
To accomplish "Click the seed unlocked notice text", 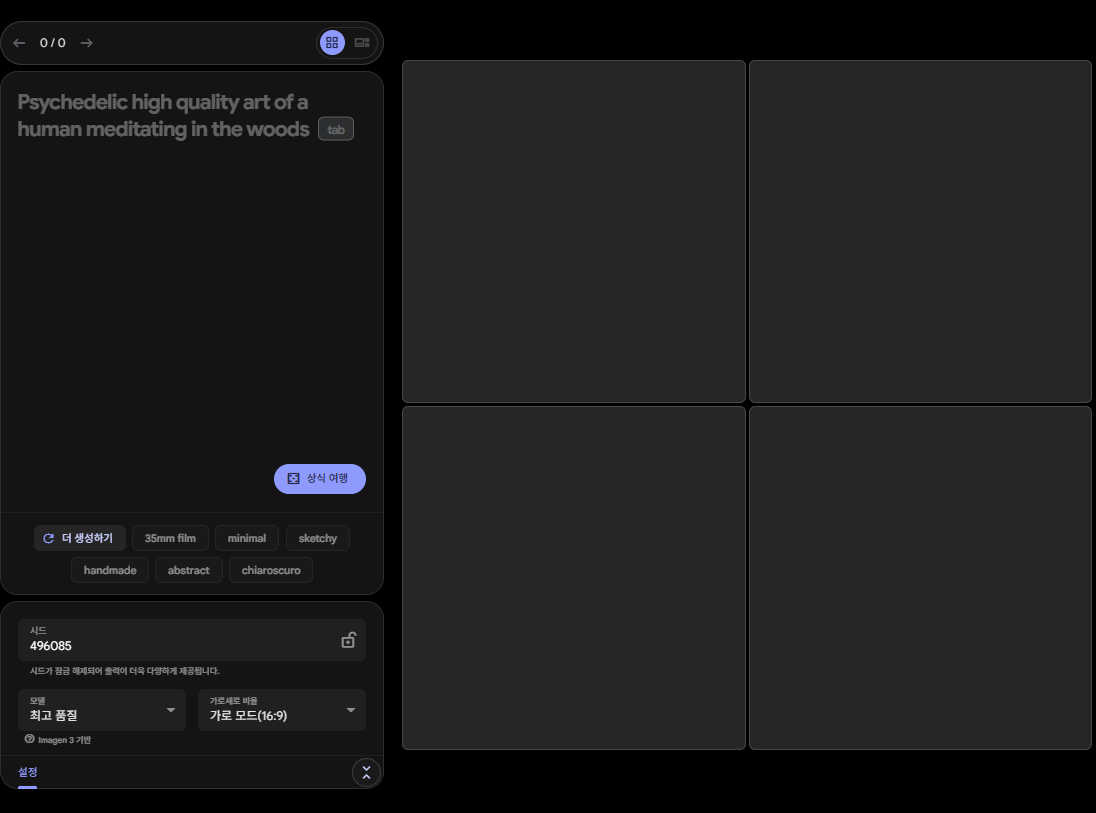I will [x=124, y=671].
